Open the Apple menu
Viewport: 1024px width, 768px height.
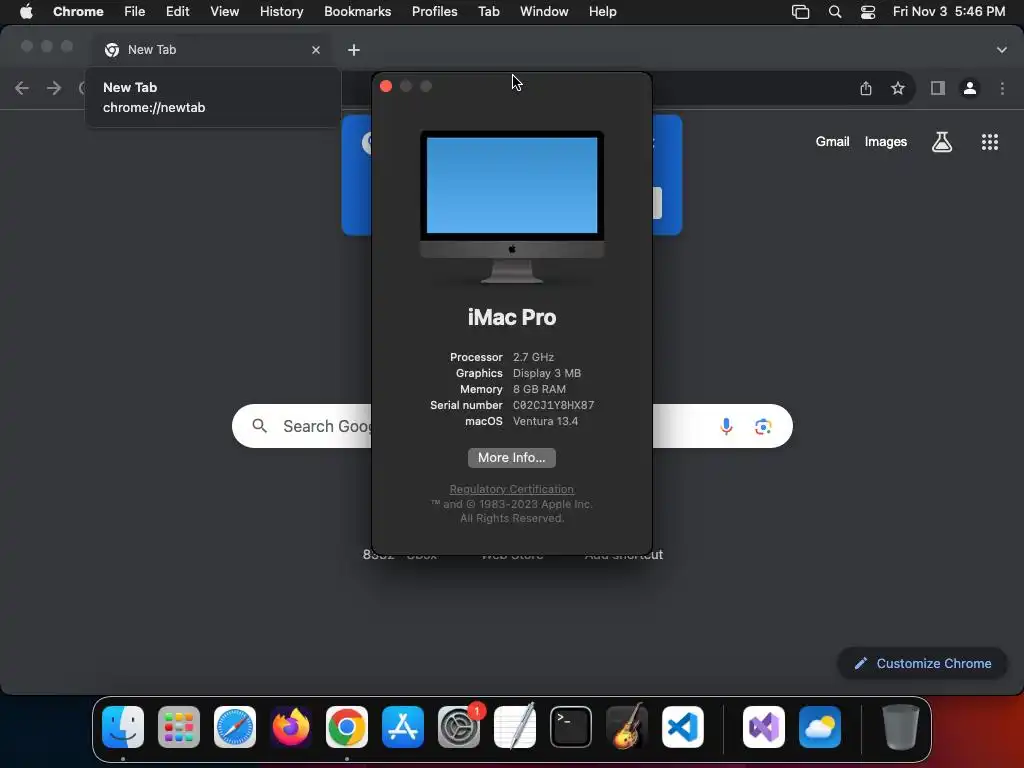click(x=26, y=12)
